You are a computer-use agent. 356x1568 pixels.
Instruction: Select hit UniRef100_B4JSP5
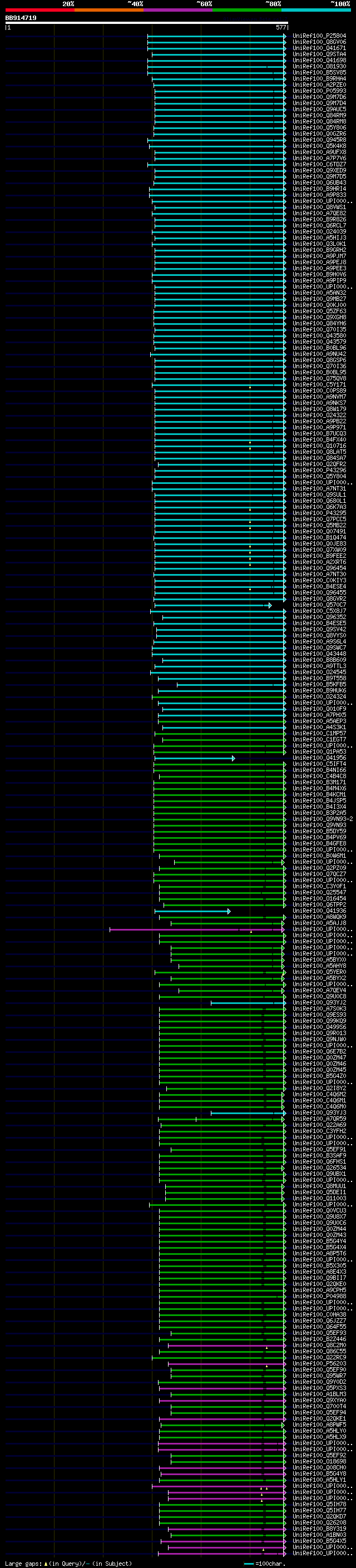(319, 800)
